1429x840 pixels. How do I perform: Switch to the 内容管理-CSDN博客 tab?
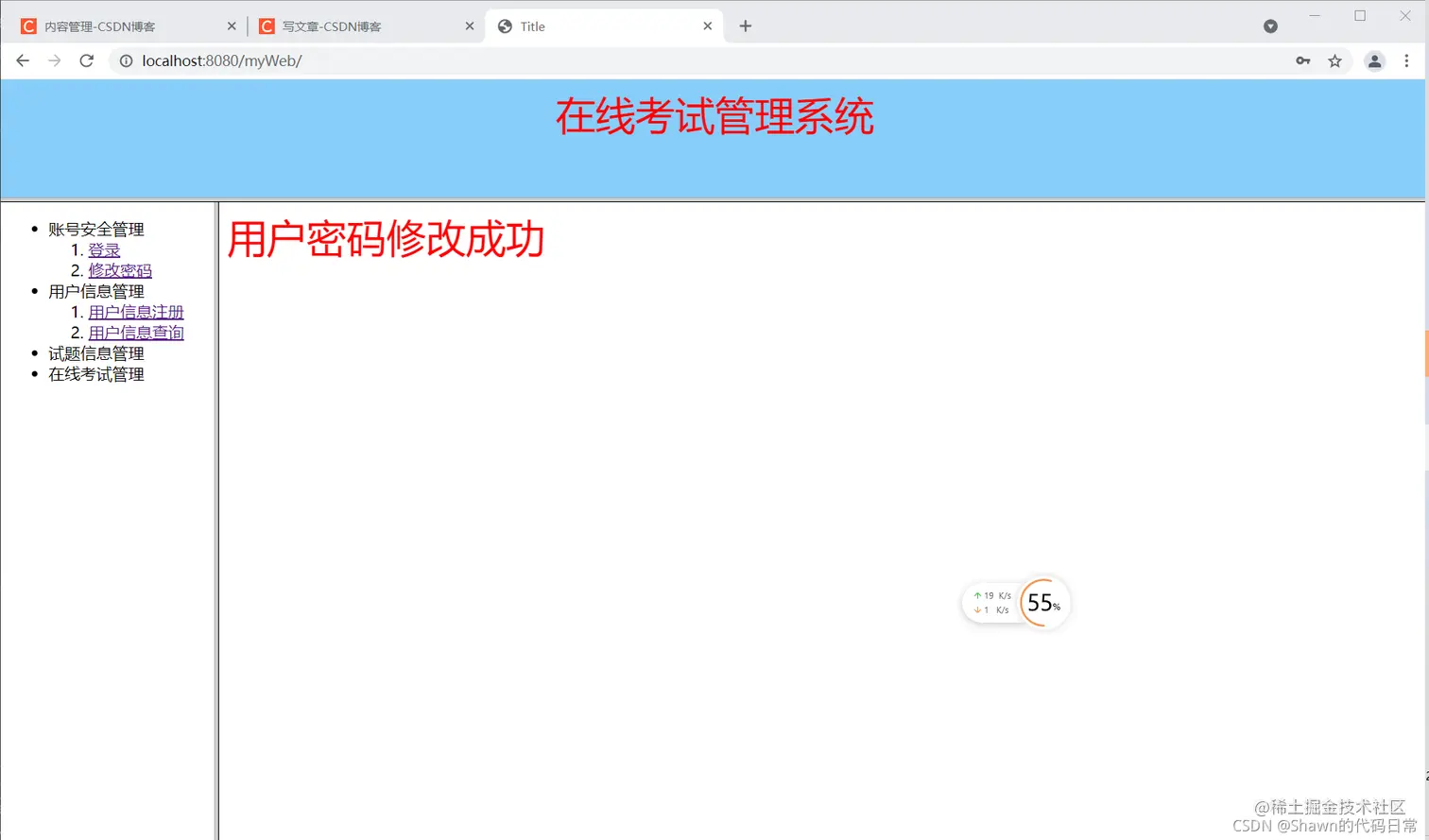(123, 26)
